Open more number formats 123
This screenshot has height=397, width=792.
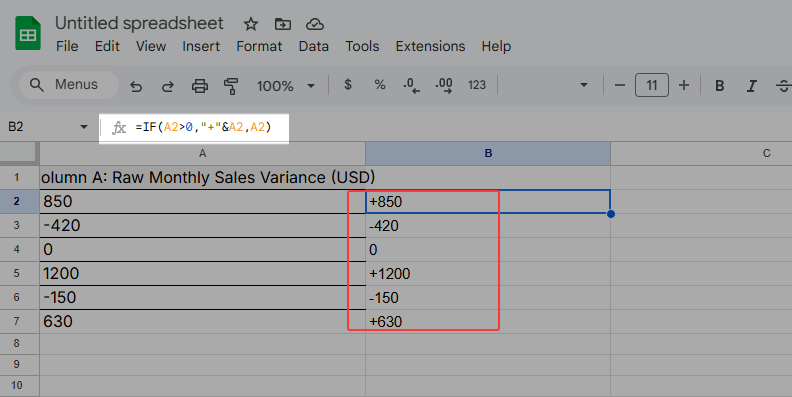(x=476, y=85)
